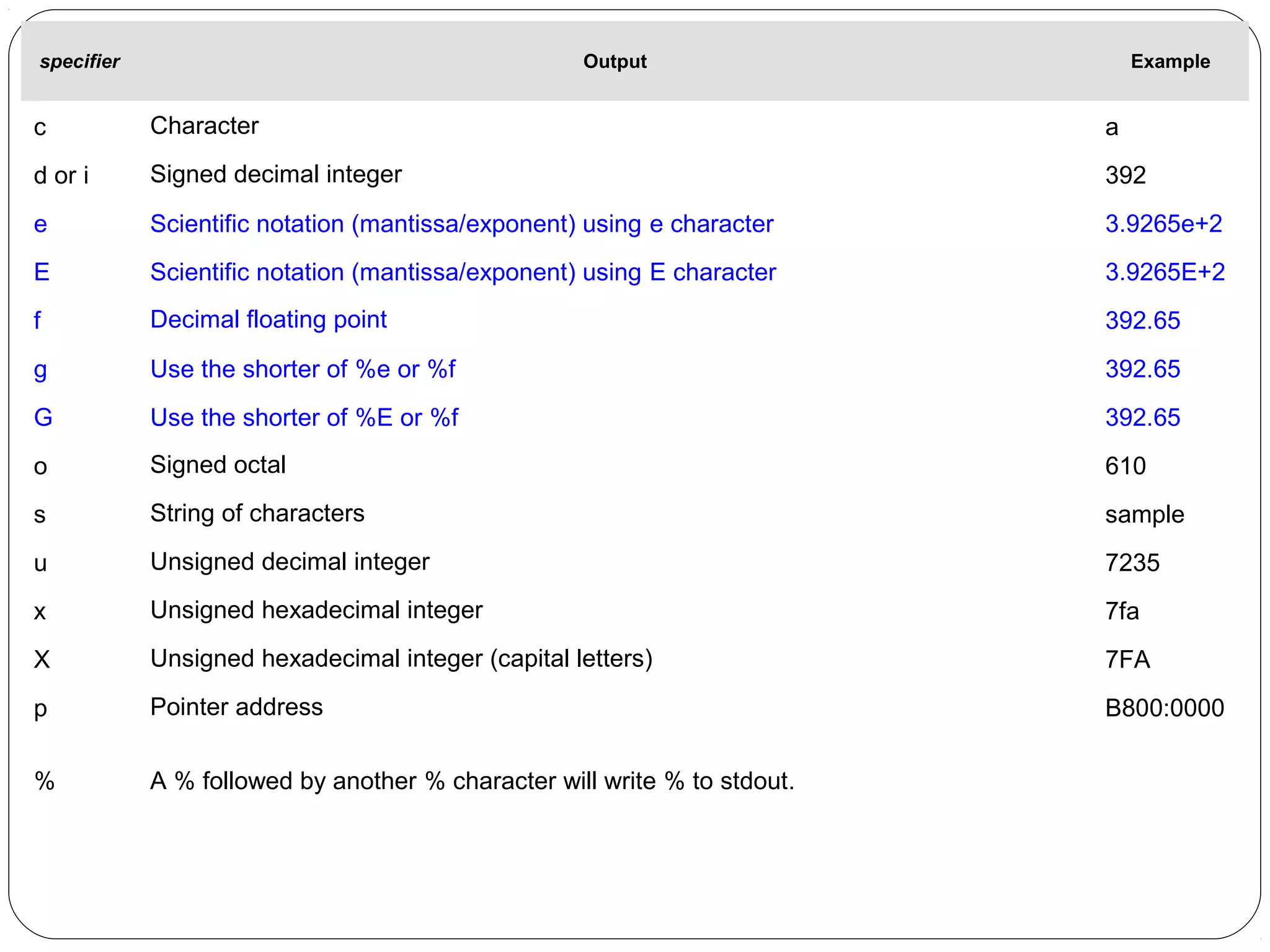Viewport: 1270px width, 952px height.
Task: Select the blue lowercase 'e' specifier
Action: pyautogui.click(x=40, y=224)
